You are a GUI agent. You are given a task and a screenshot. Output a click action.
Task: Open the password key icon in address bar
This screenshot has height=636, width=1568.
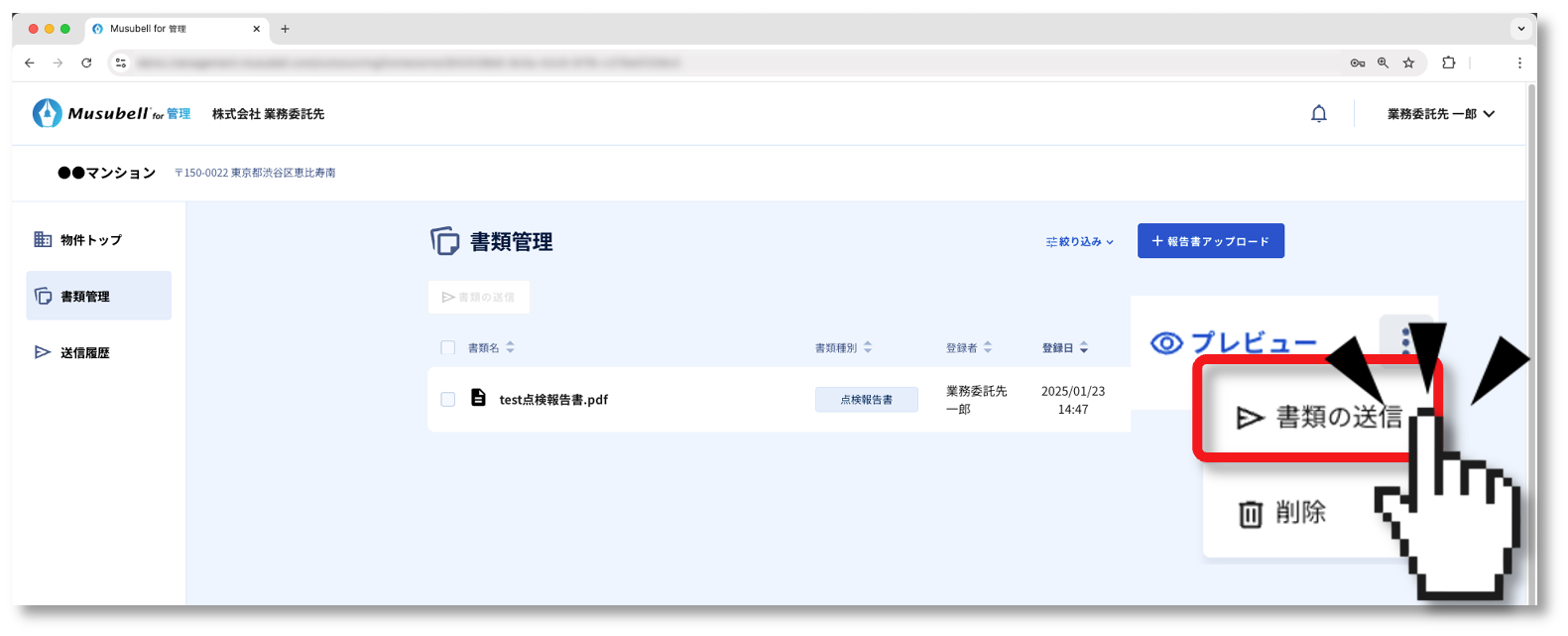1357,63
